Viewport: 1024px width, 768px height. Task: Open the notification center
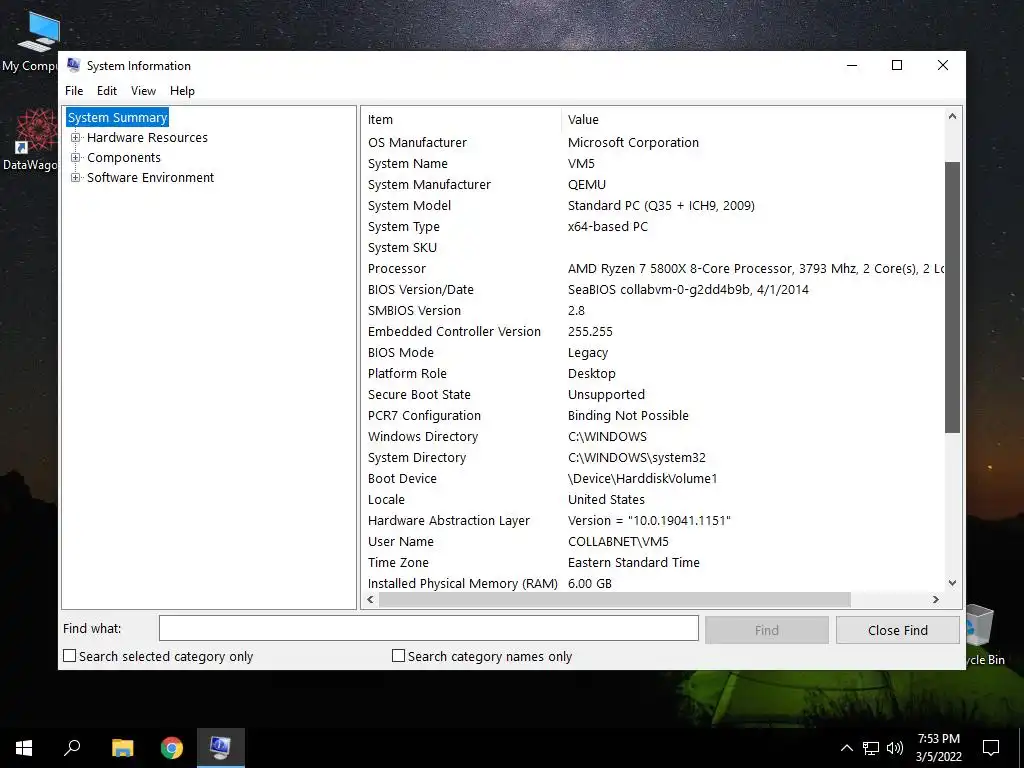pos(991,748)
